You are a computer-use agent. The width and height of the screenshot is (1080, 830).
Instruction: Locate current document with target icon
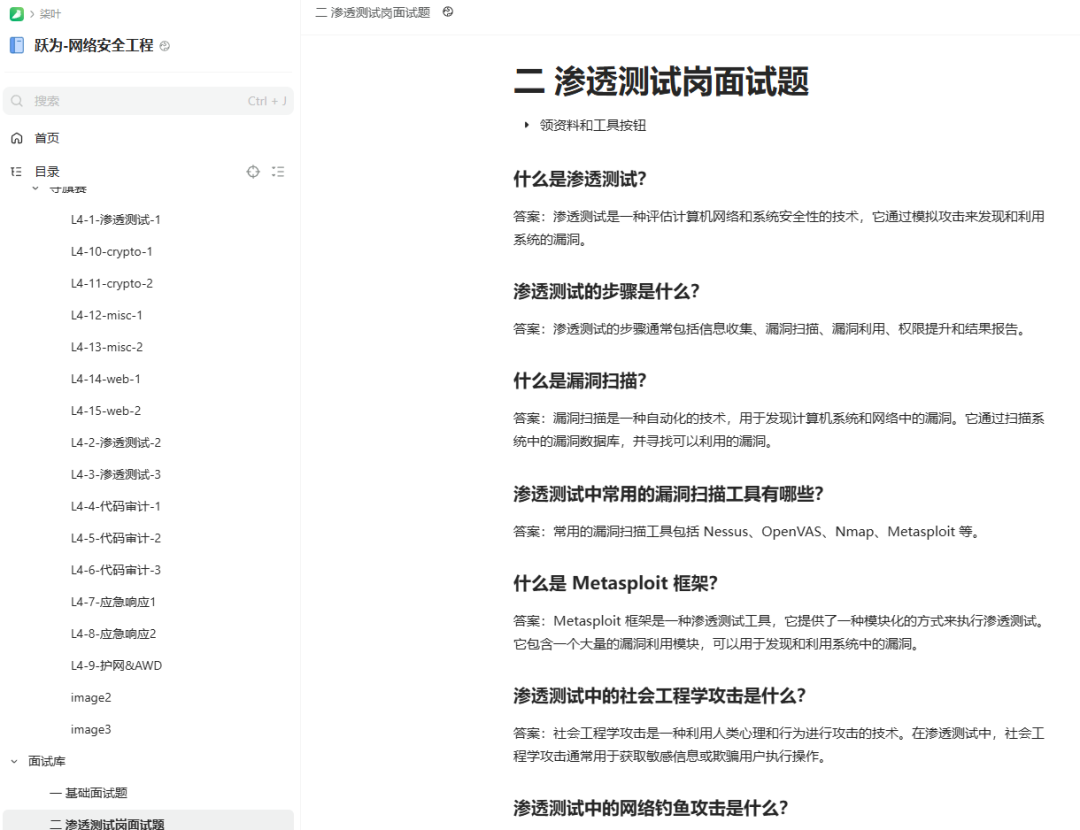pyautogui.click(x=253, y=172)
